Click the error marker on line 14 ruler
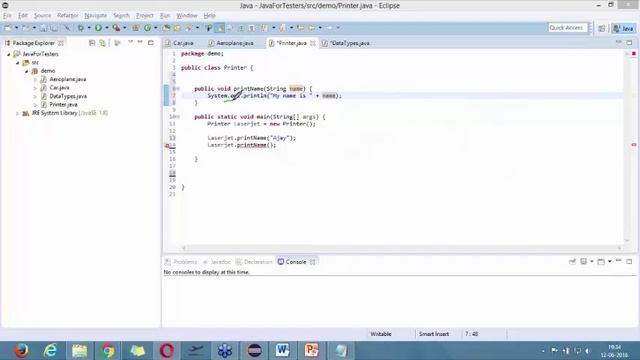 coord(167,145)
